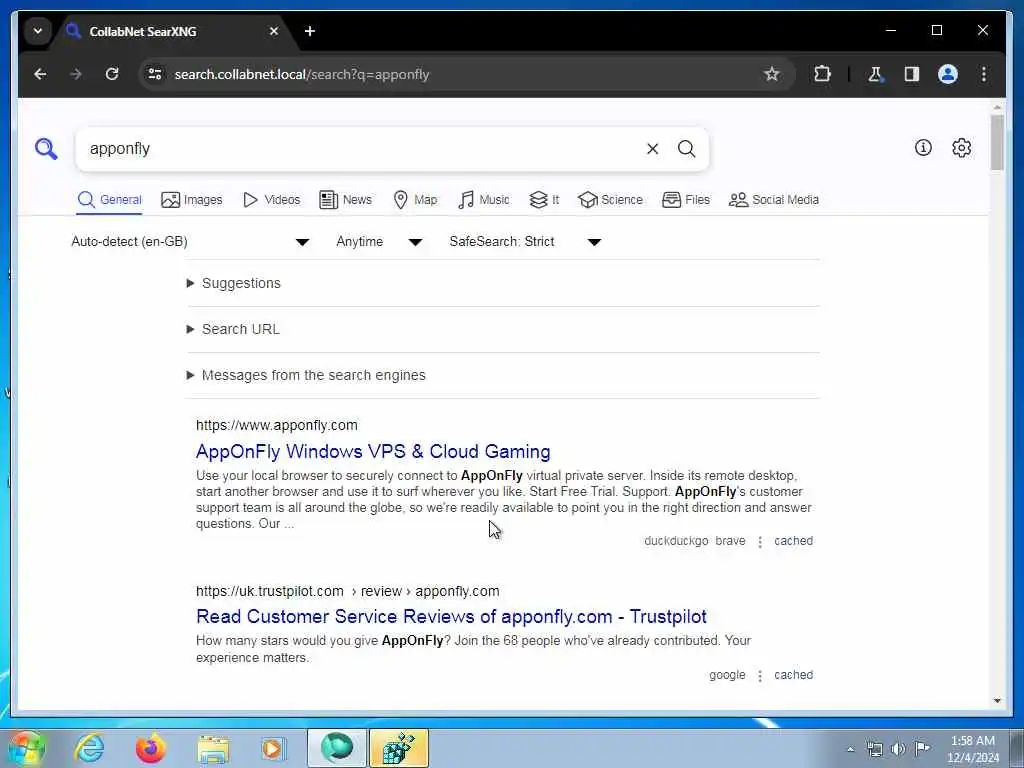Launch Internet Explorer from the taskbar

(x=89, y=748)
